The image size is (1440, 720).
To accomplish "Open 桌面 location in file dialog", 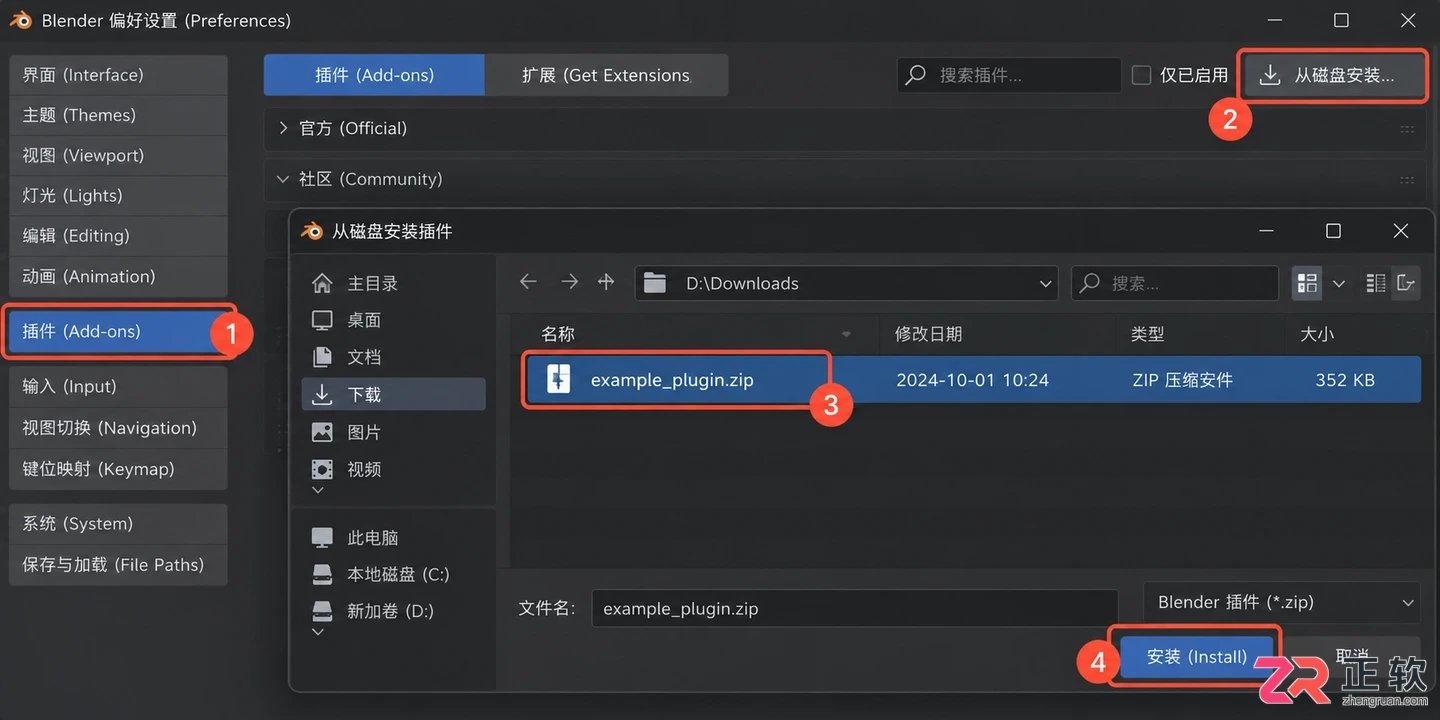I will click(x=394, y=321).
